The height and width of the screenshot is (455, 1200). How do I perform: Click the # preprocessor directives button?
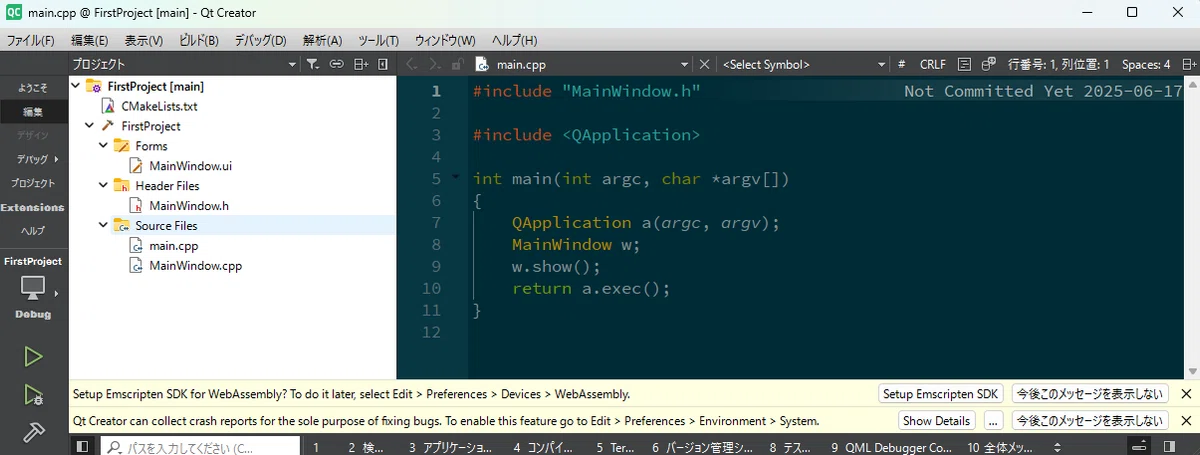pyautogui.click(x=901, y=64)
